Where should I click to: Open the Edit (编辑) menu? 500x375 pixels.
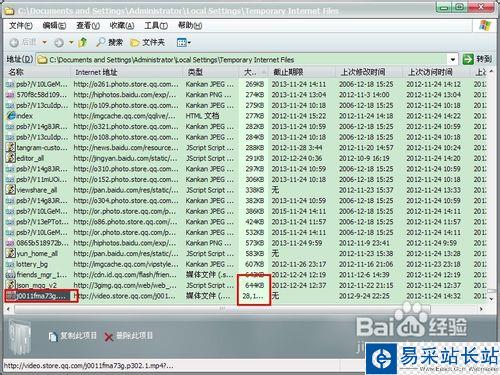point(54,25)
